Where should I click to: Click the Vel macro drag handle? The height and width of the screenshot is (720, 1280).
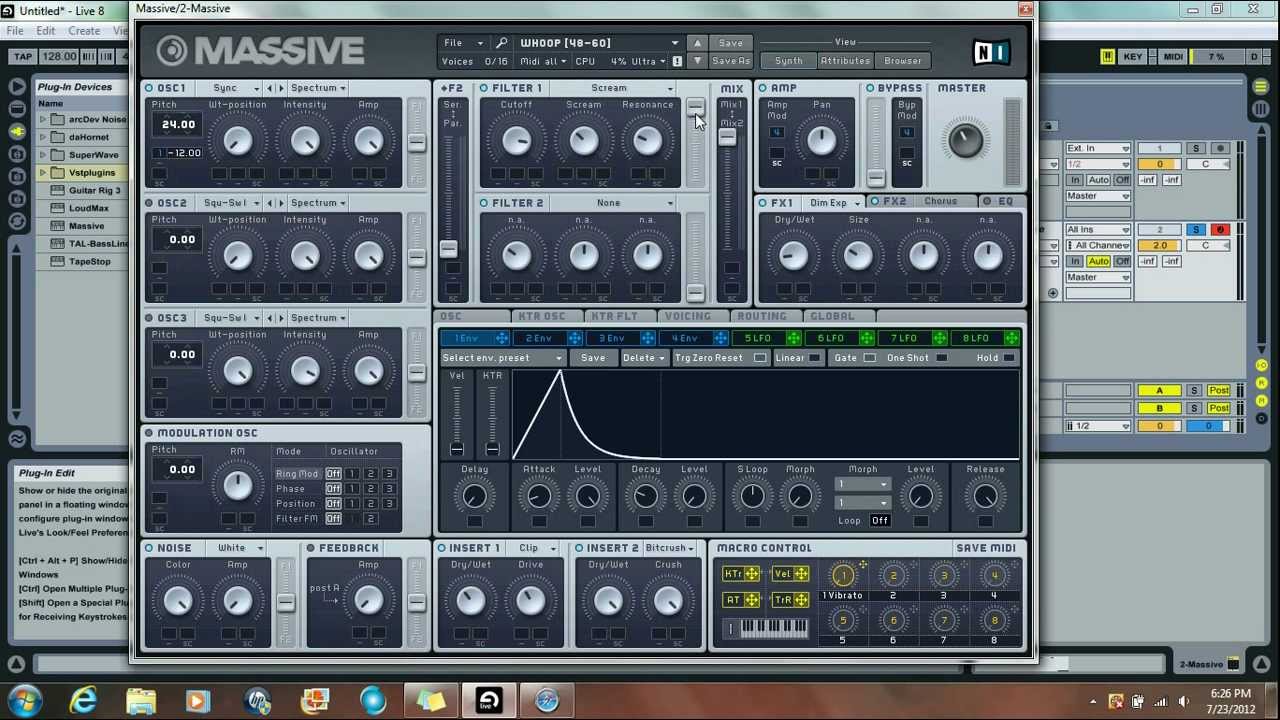pyautogui.click(x=802, y=574)
